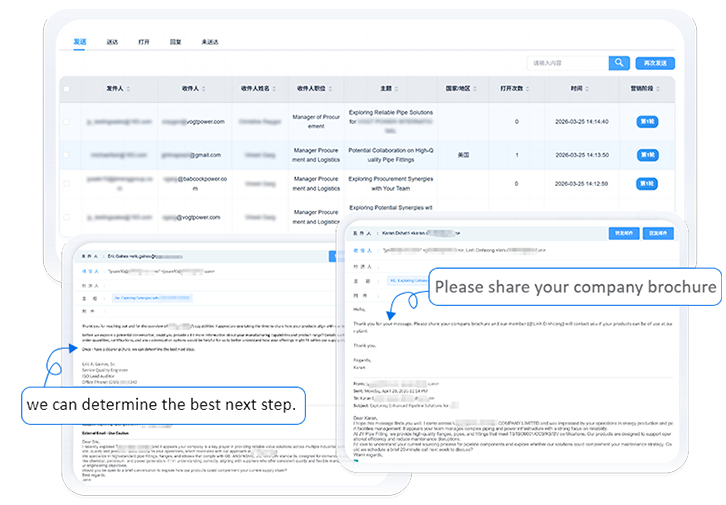The image size is (726, 505).
Task: Click subject tag in Karan's email header
Action: click(x=408, y=281)
